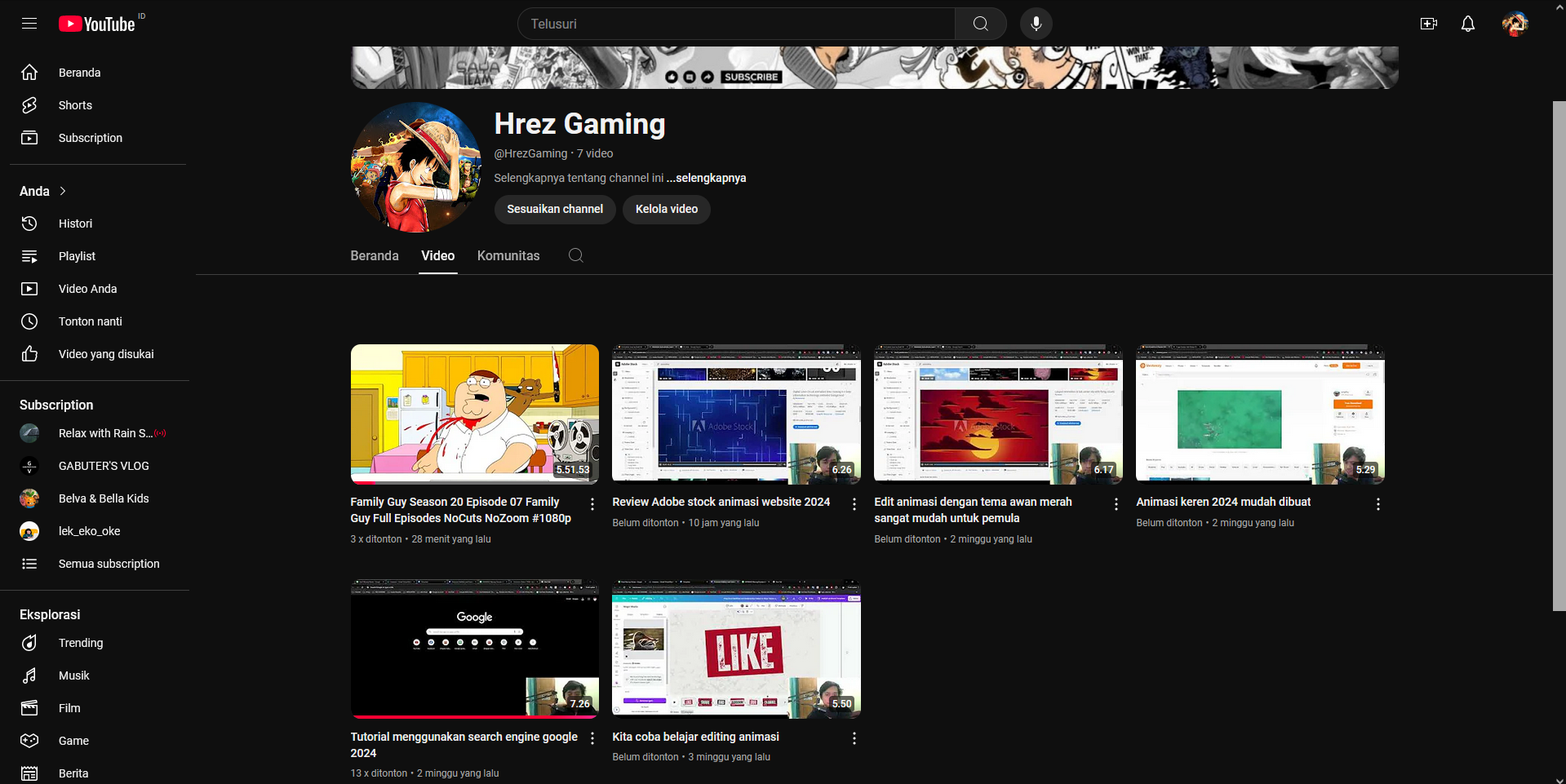The width and height of the screenshot is (1566, 784).
Task: Open Histori watch history
Action: tap(98, 224)
